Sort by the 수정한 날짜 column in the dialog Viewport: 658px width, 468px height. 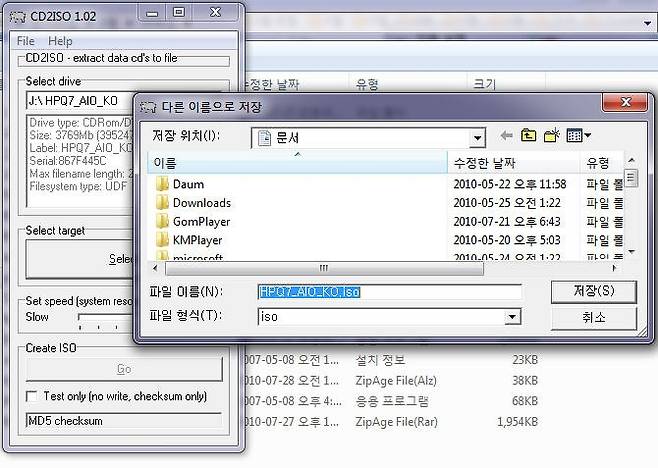(x=513, y=162)
